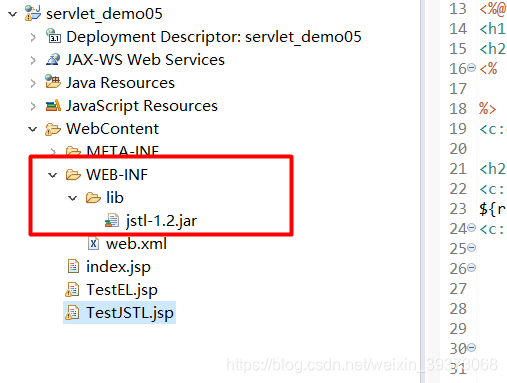Click line number 14 in editor

458,29
